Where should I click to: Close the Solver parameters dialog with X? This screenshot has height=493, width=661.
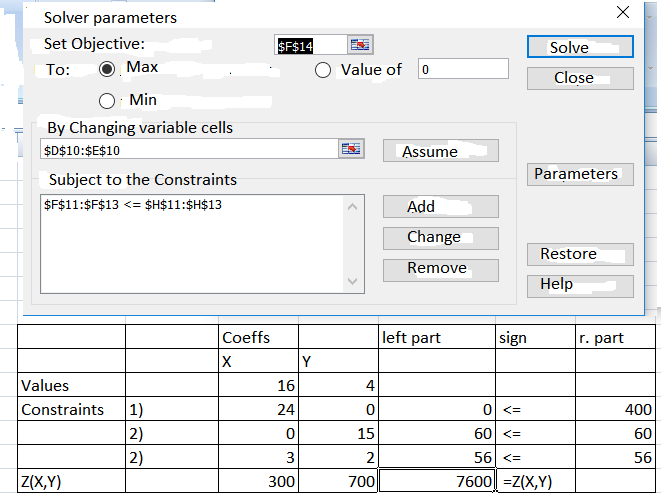click(x=623, y=12)
